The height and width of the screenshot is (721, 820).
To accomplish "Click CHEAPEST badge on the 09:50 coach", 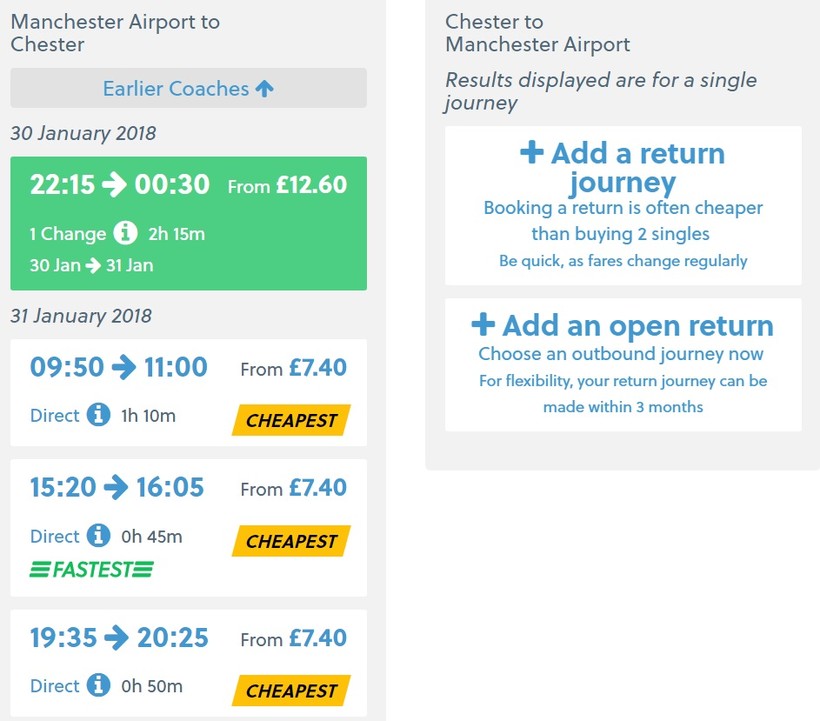I will tap(291, 421).
